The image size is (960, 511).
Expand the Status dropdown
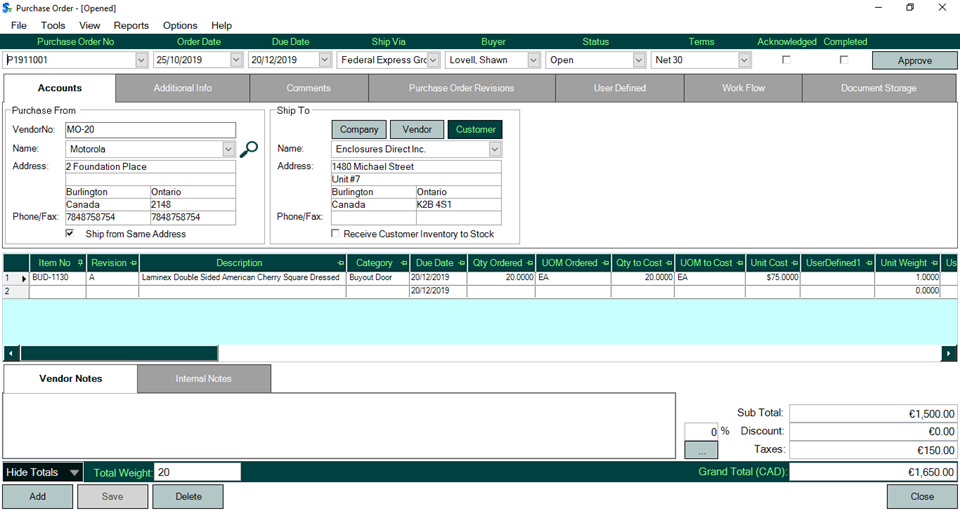click(637, 60)
